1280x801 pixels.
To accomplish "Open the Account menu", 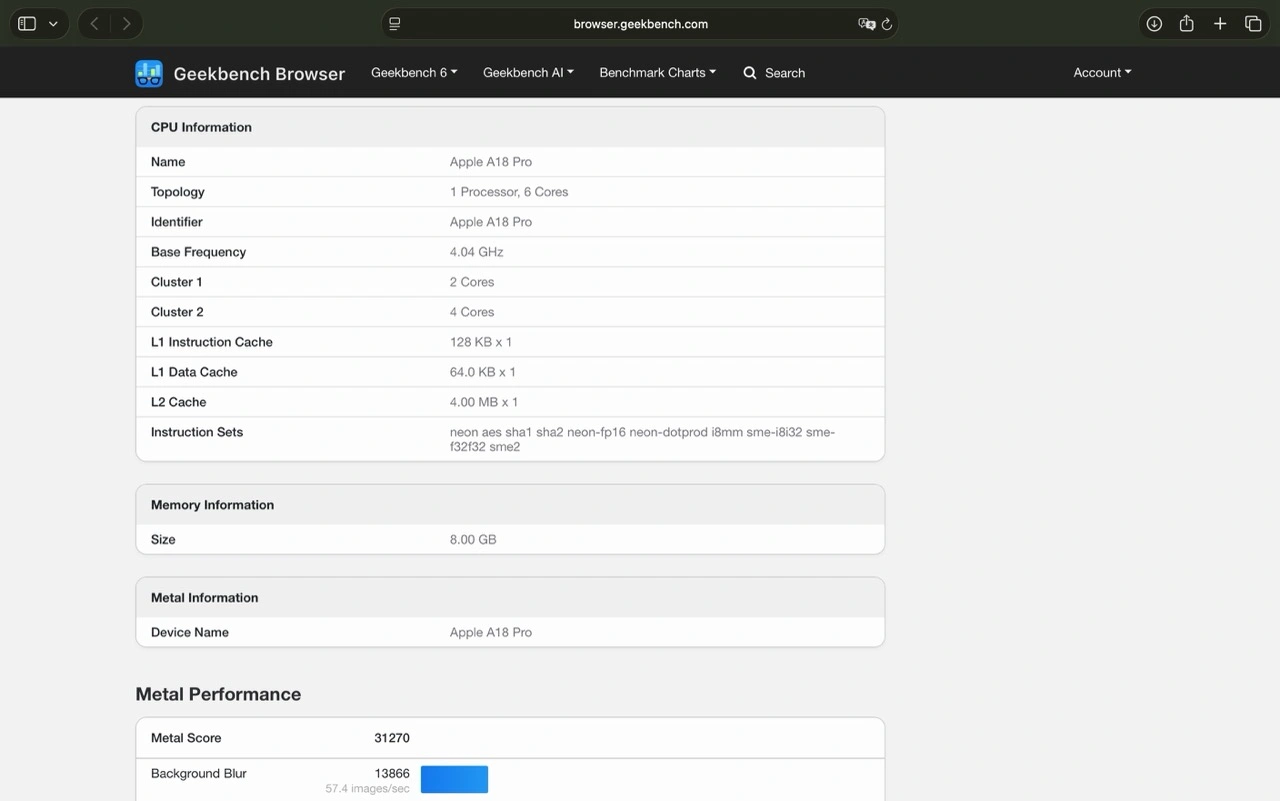I will [1102, 73].
